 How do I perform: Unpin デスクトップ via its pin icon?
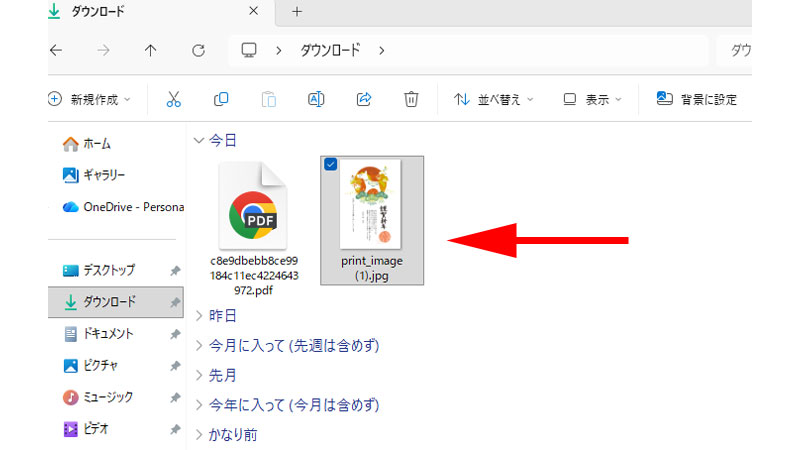(175, 270)
